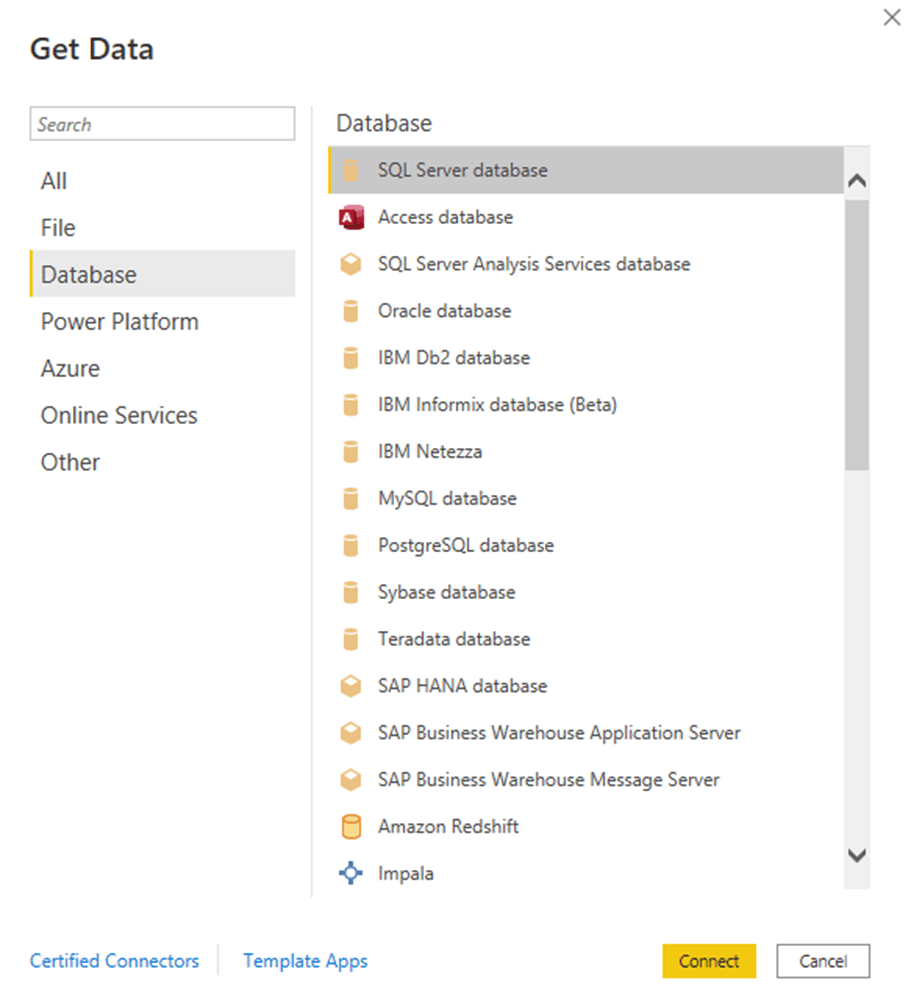The width and height of the screenshot is (911, 1008).
Task: Click the scroll up arrow
Action: point(857,181)
